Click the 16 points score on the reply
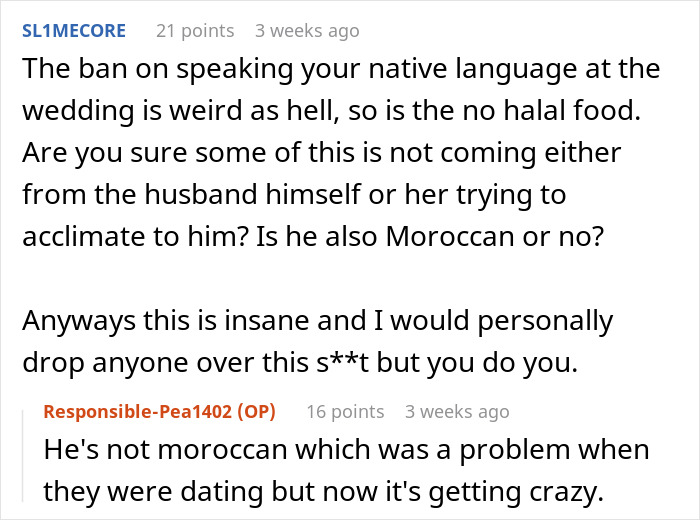 point(345,412)
